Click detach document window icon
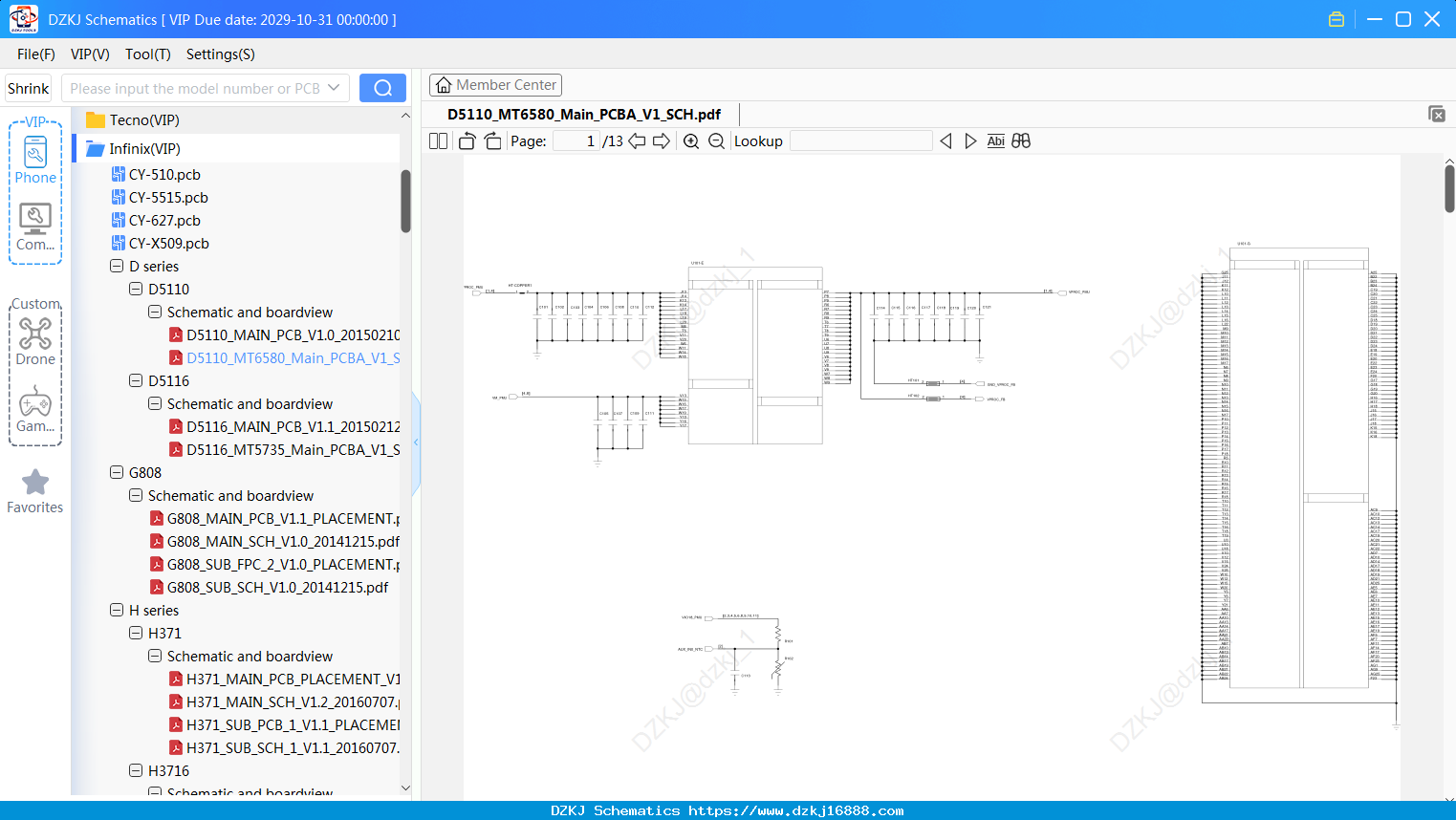Screen dimensions: 1456x820 point(1437,114)
